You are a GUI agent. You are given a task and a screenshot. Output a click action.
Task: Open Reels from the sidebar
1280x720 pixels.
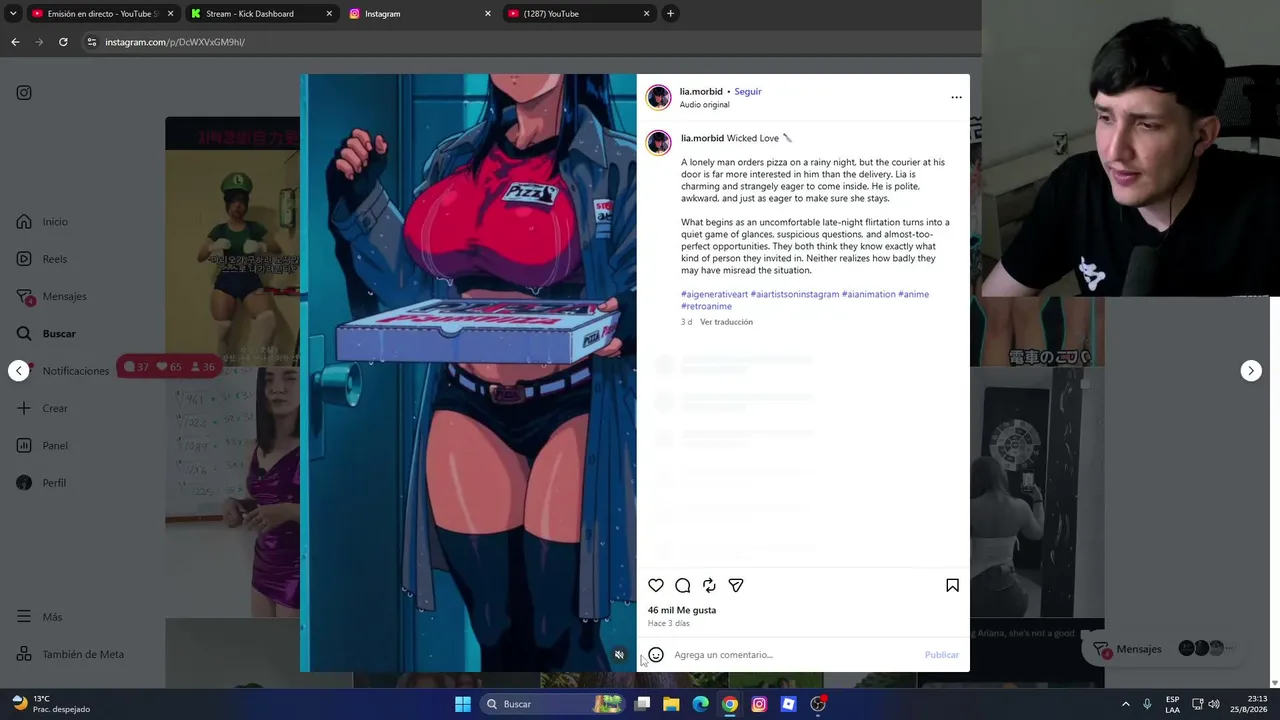(42, 259)
